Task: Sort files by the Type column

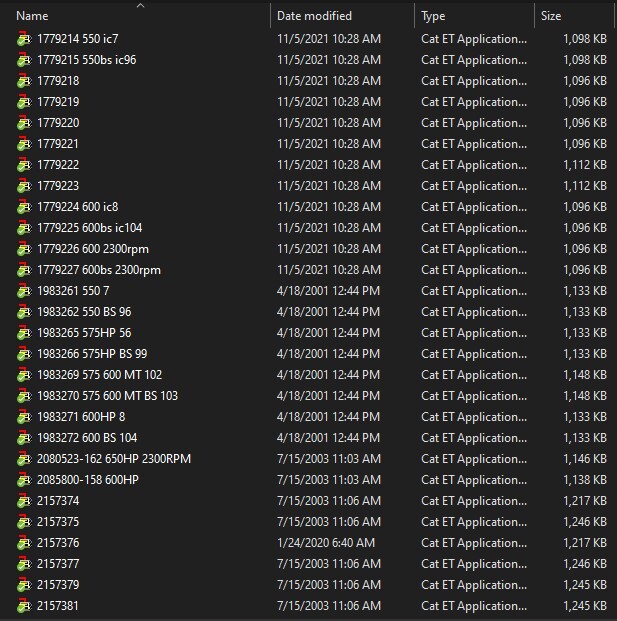Action: [433, 16]
